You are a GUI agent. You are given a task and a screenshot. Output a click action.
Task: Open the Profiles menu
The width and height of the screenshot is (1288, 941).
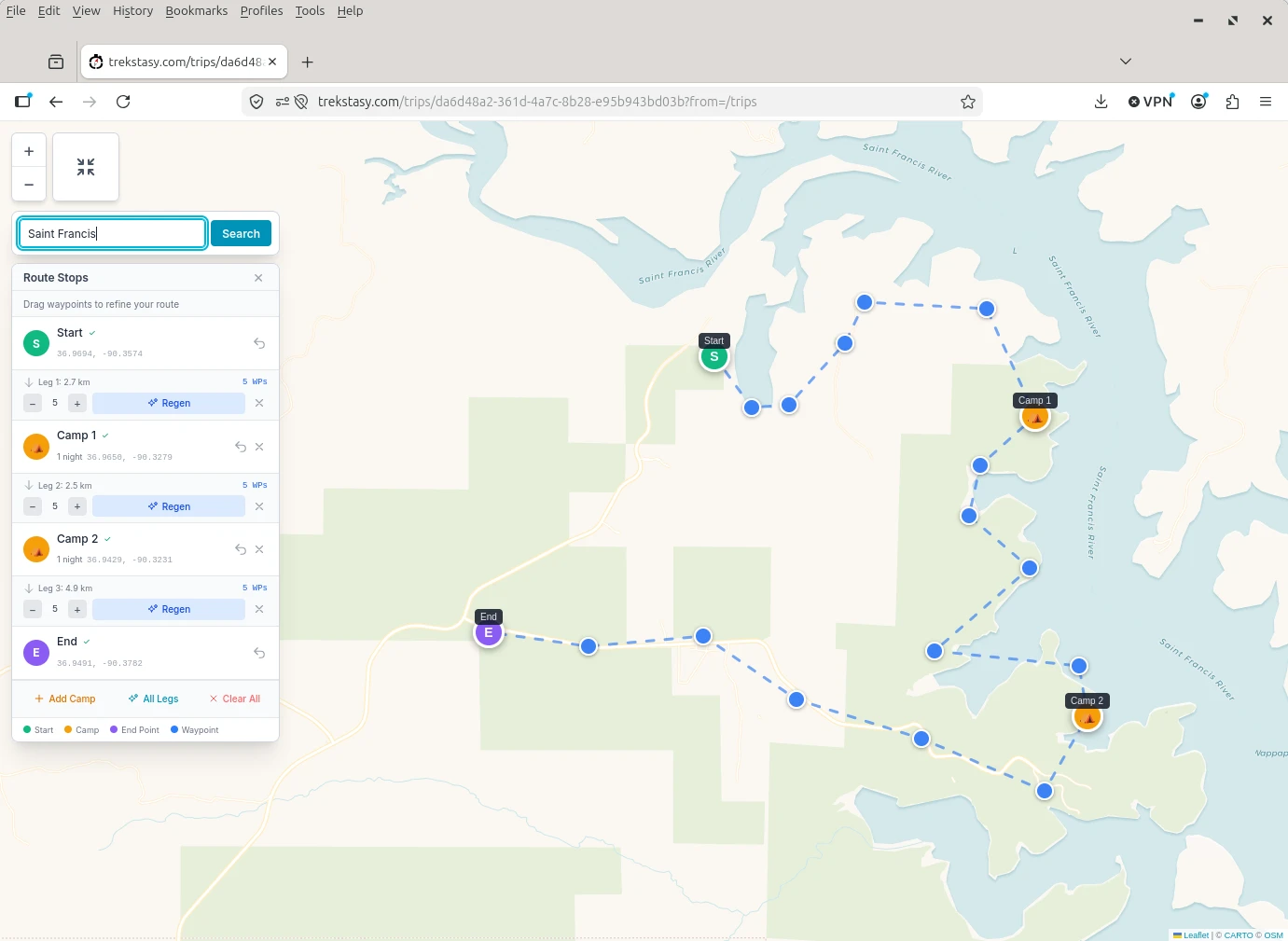point(261,11)
